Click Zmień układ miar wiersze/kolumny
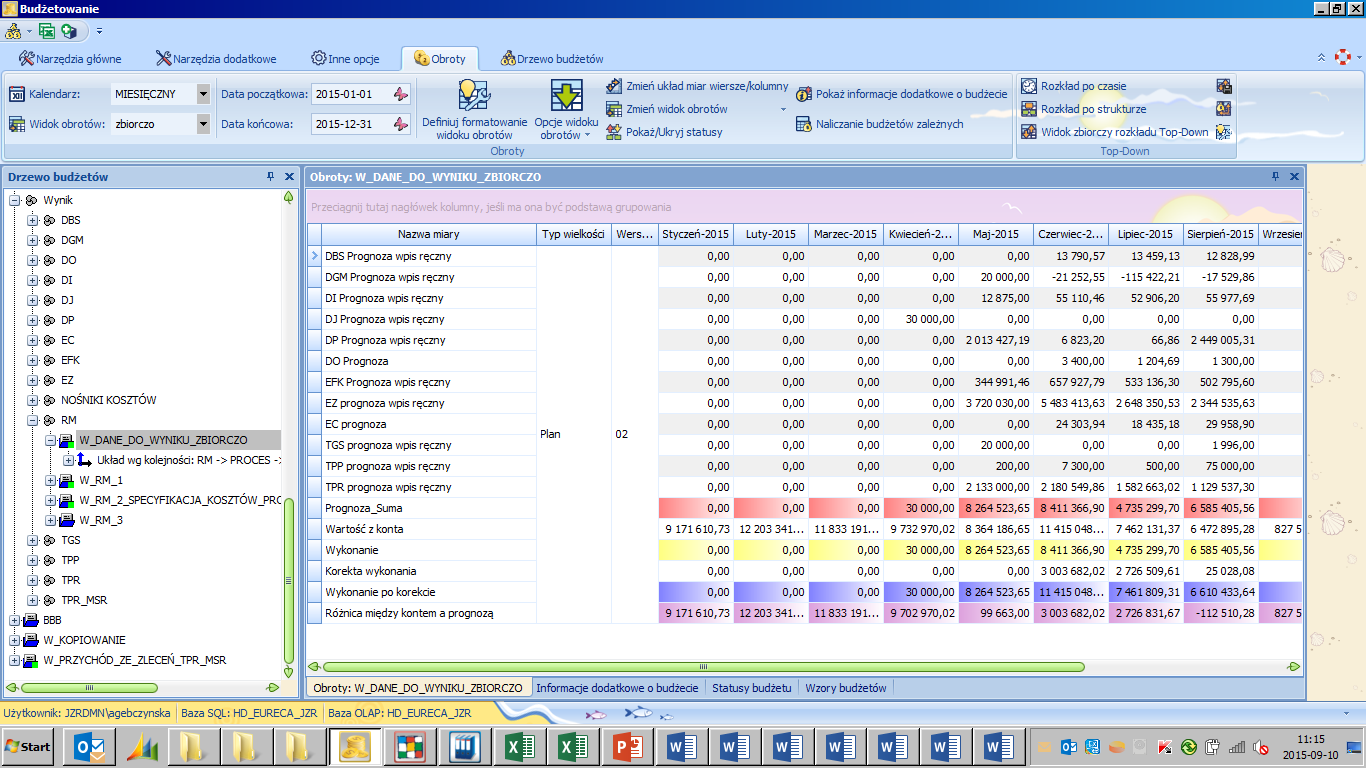 pos(697,86)
